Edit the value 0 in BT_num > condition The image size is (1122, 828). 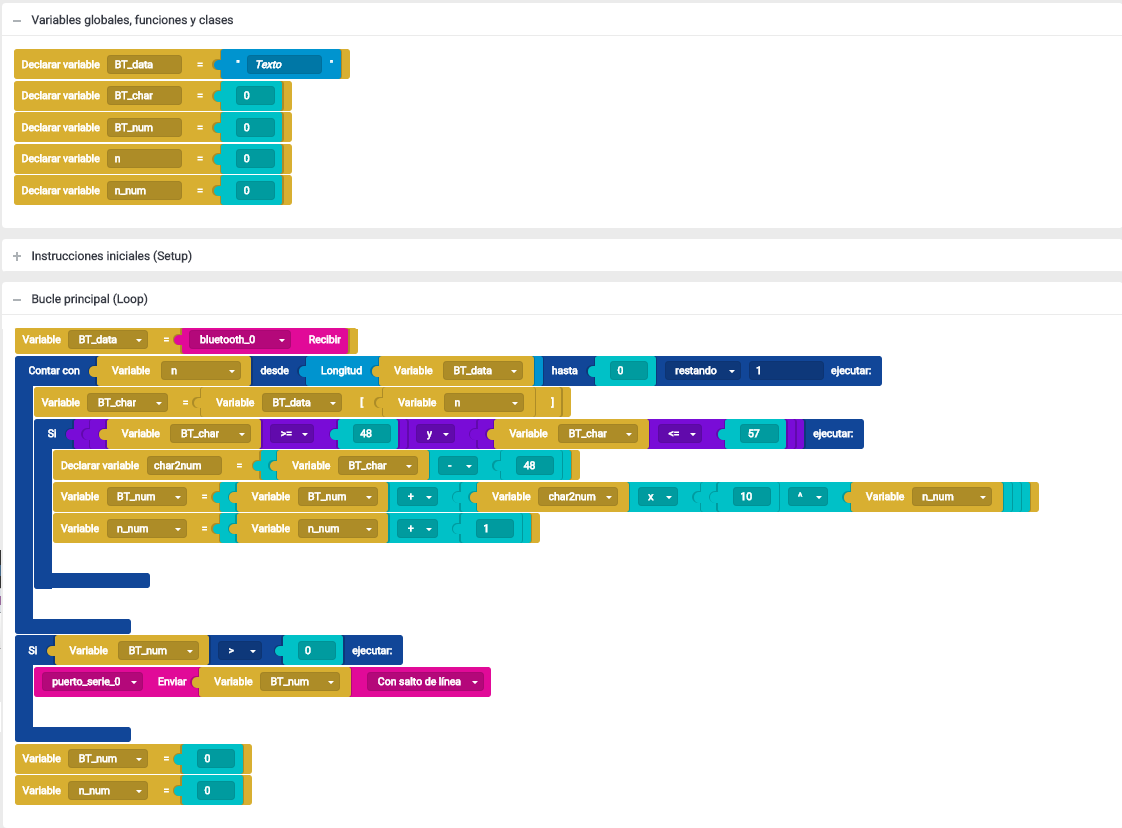click(x=317, y=651)
